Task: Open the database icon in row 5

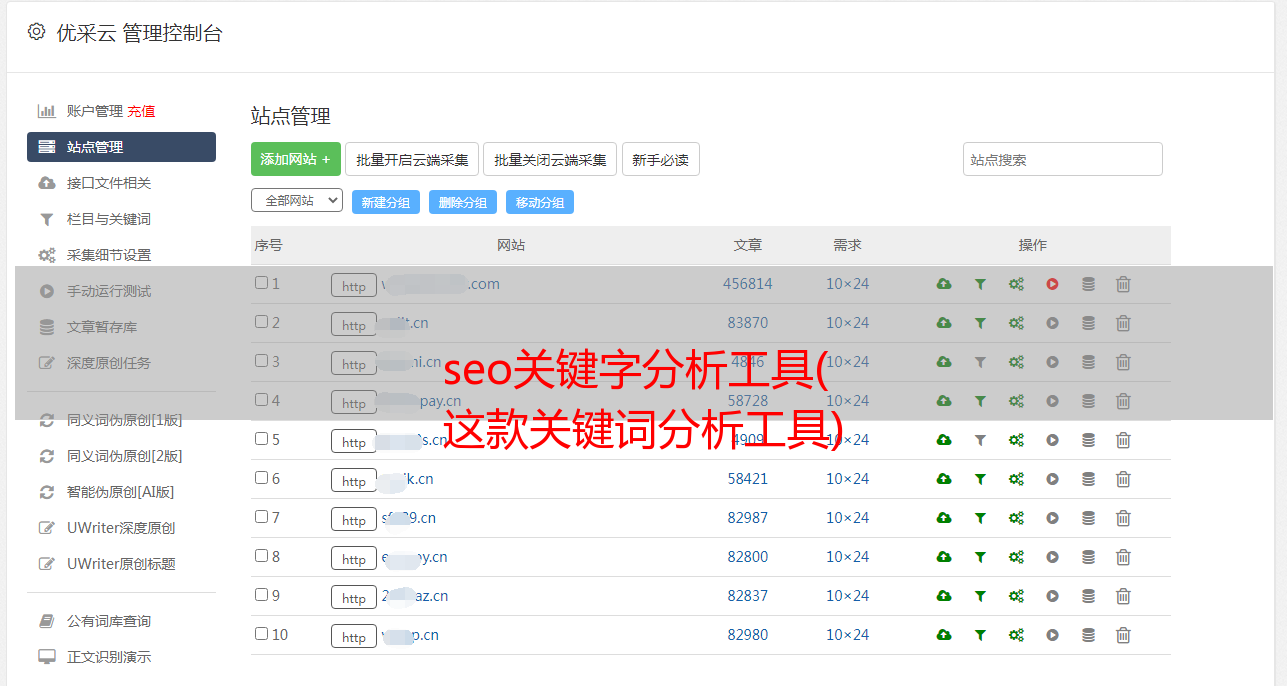Action: coord(1088,440)
